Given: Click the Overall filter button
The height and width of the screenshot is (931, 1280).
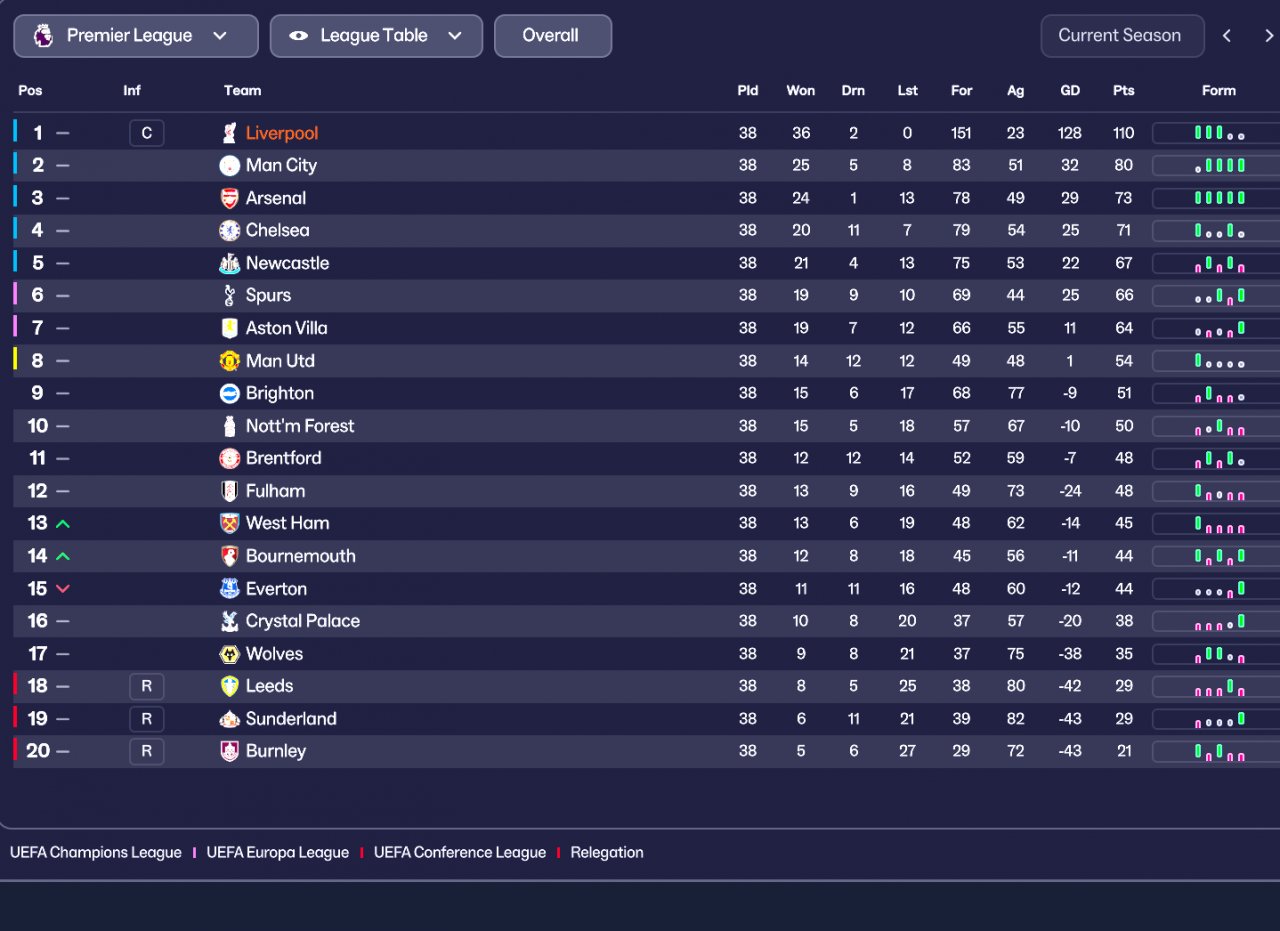Looking at the screenshot, I should click(x=552, y=36).
